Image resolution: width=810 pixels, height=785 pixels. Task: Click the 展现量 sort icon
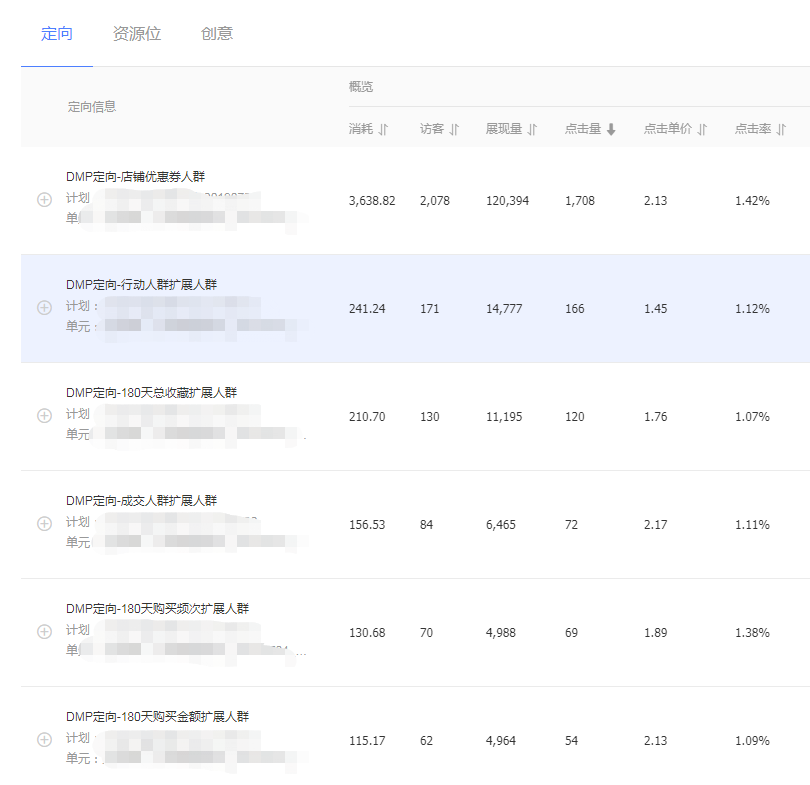[x=533, y=129]
